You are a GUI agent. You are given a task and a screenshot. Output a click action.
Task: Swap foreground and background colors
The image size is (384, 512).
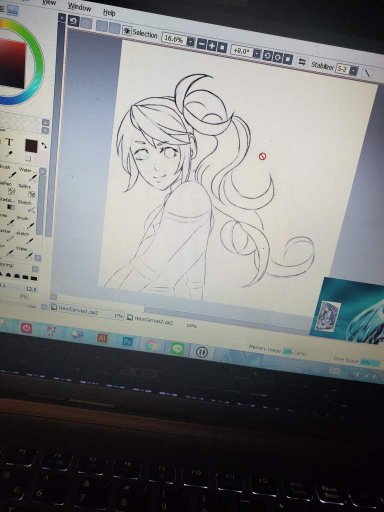44,146
